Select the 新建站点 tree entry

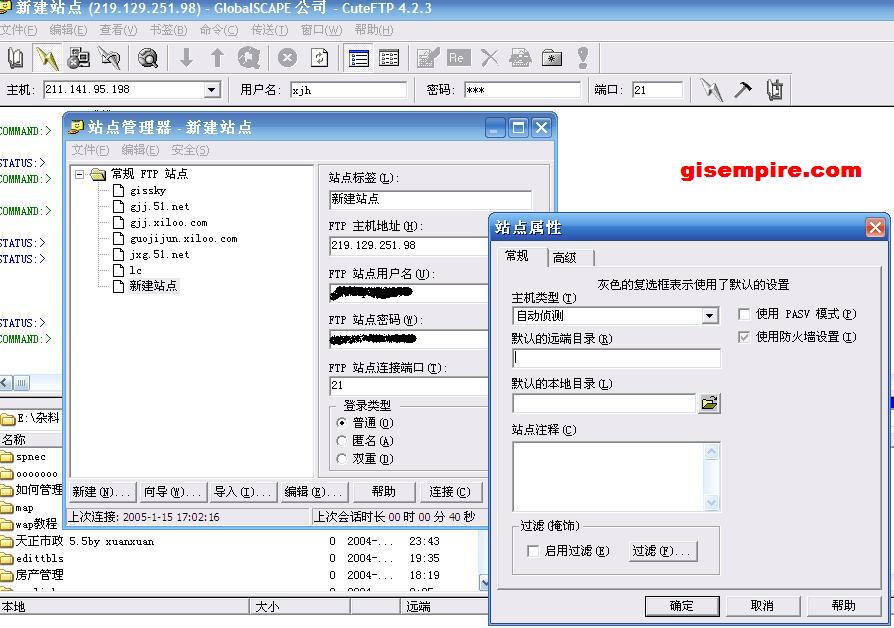153,286
